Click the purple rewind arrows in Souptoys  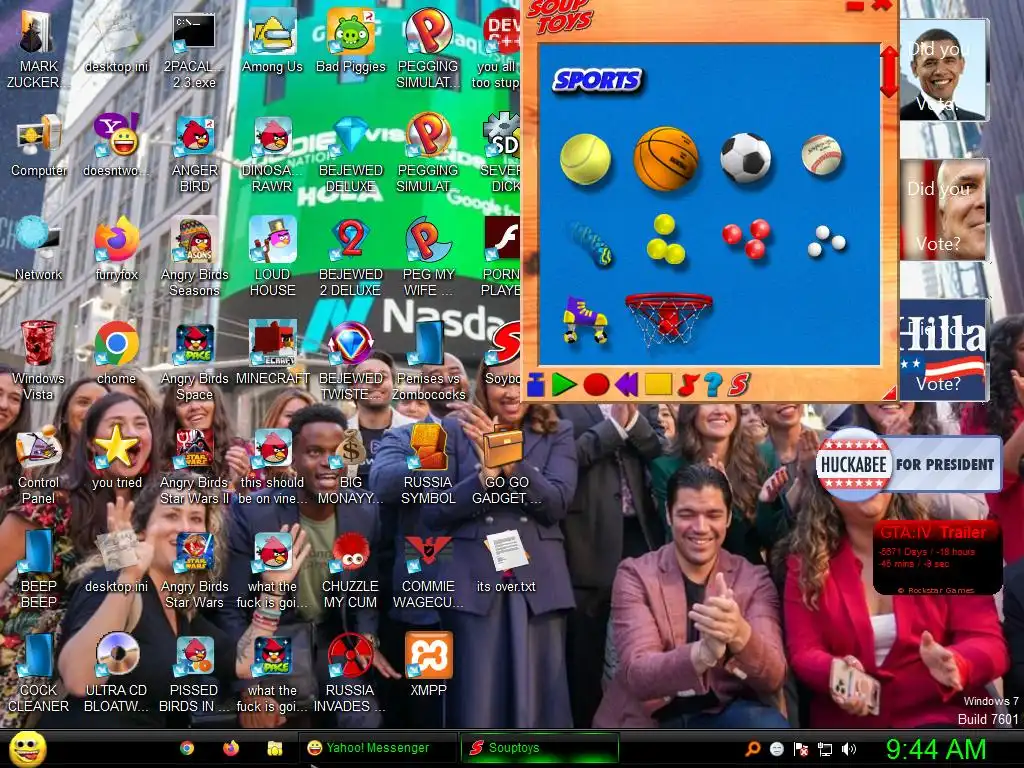[x=626, y=385]
